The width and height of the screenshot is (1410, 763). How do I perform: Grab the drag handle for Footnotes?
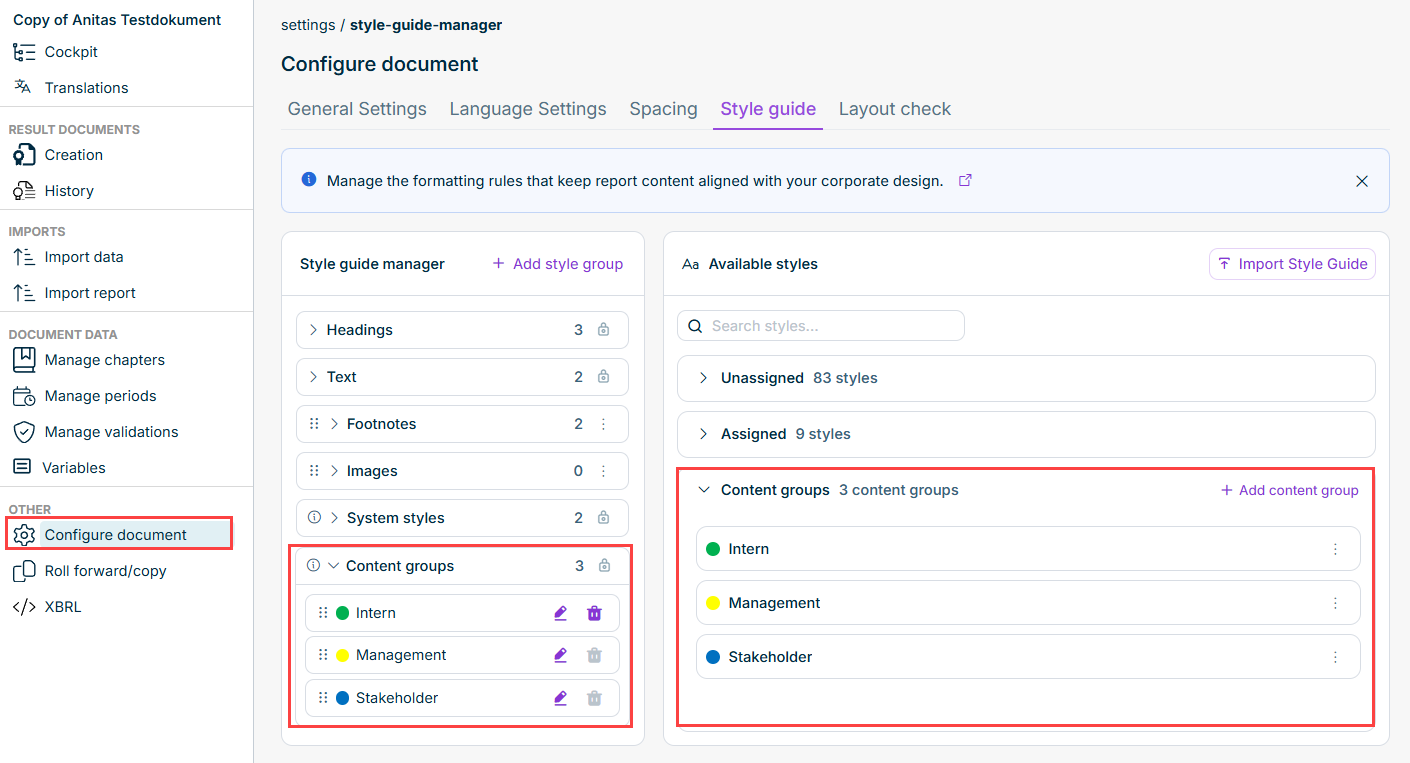coord(314,424)
